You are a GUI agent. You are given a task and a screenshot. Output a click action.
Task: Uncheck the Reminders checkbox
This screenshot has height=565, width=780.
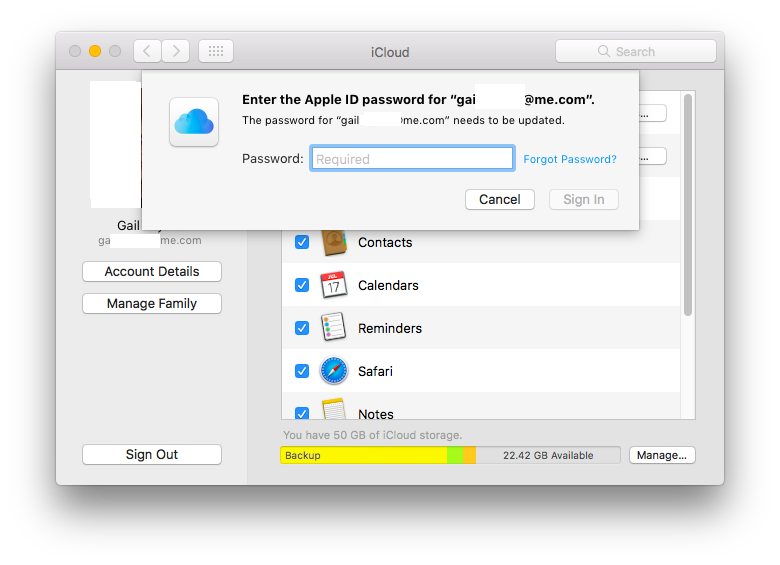click(302, 328)
